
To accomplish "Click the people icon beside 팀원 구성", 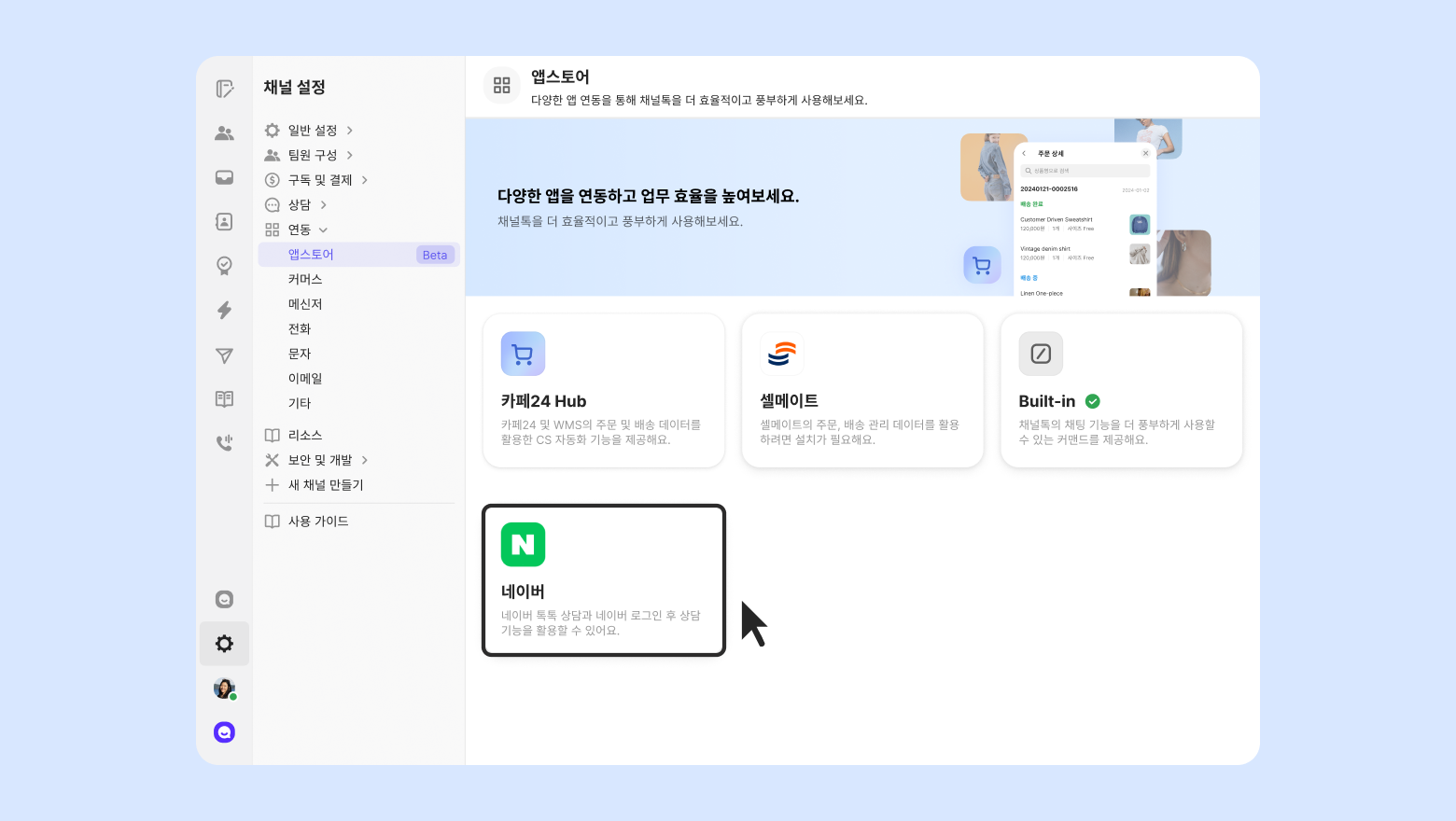I will 273,155.
